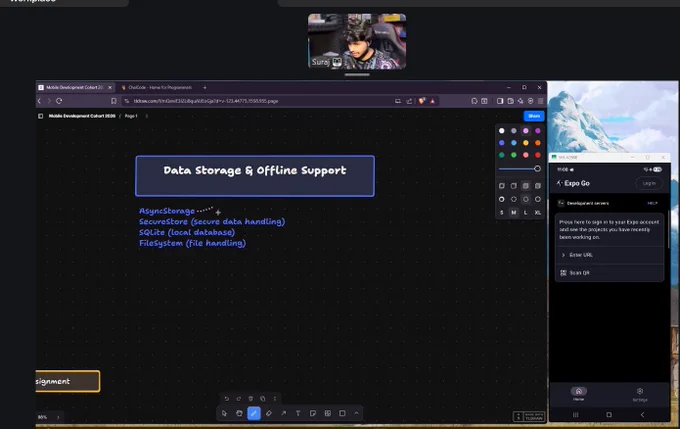The image size is (680, 429).
Task: Open the Page 1 breadcrumb menu
Action: point(131,116)
